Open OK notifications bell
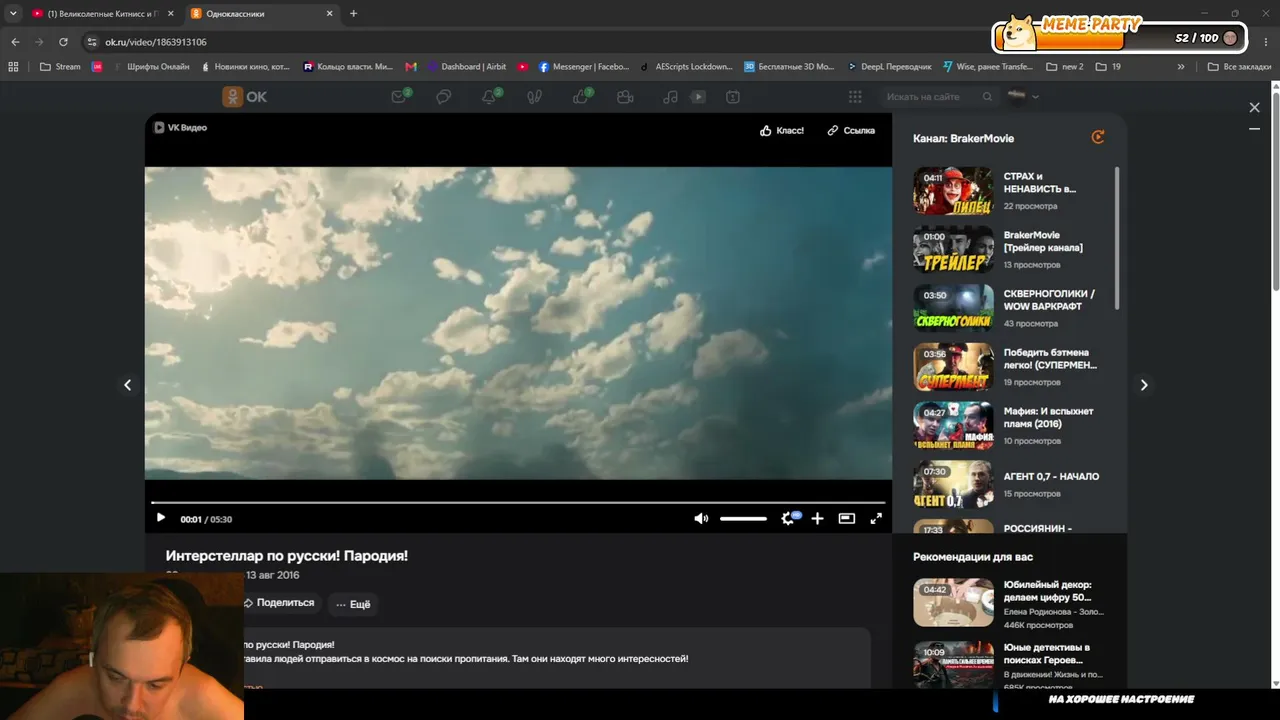1280x720 pixels. coord(490,96)
